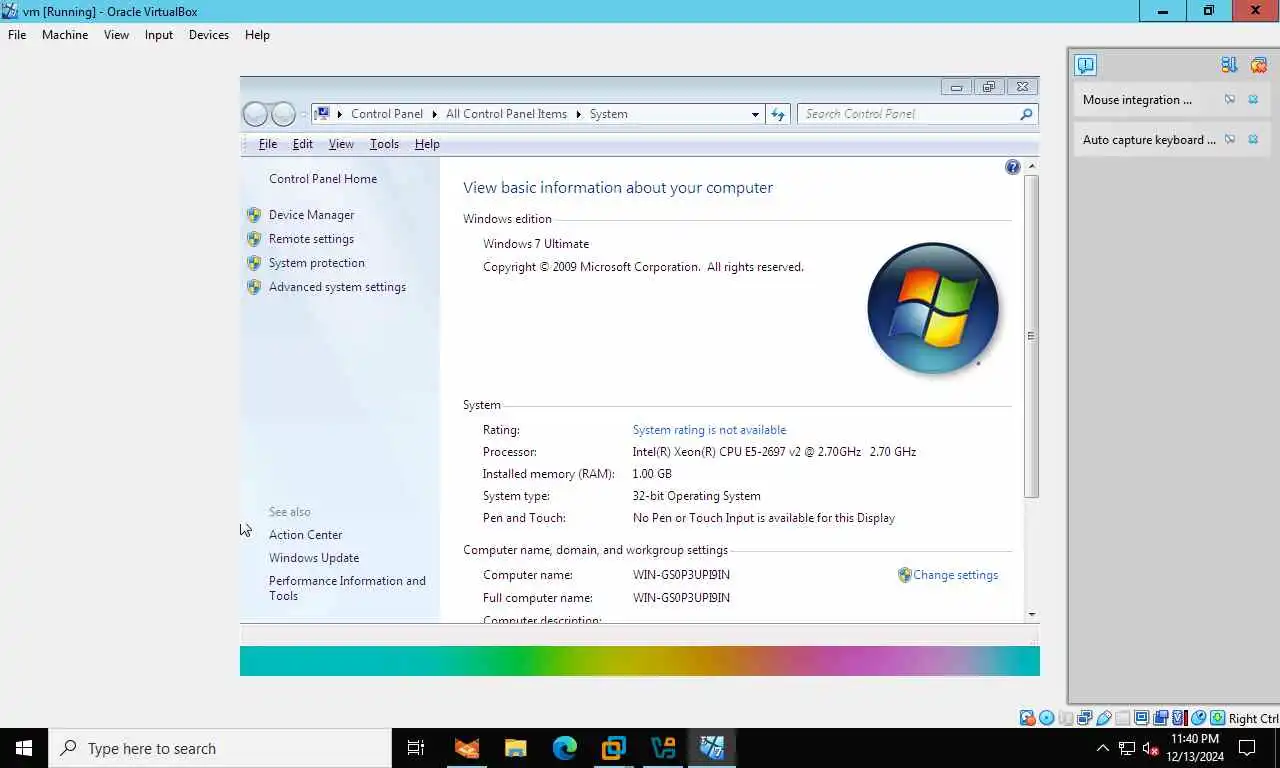Click the Windows Start button
The height and width of the screenshot is (768, 1280).
click(x=24, y=748)
